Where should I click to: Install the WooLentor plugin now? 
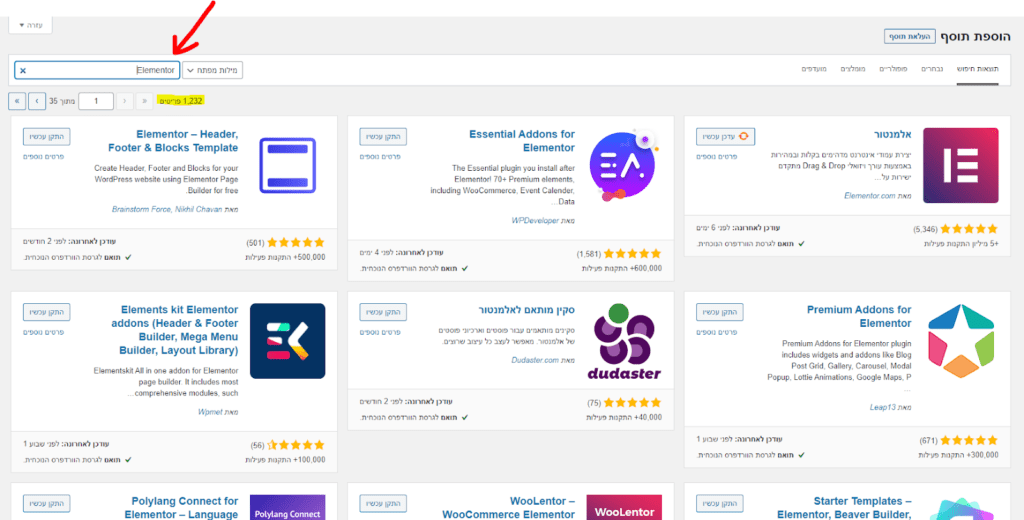point(383,504)
